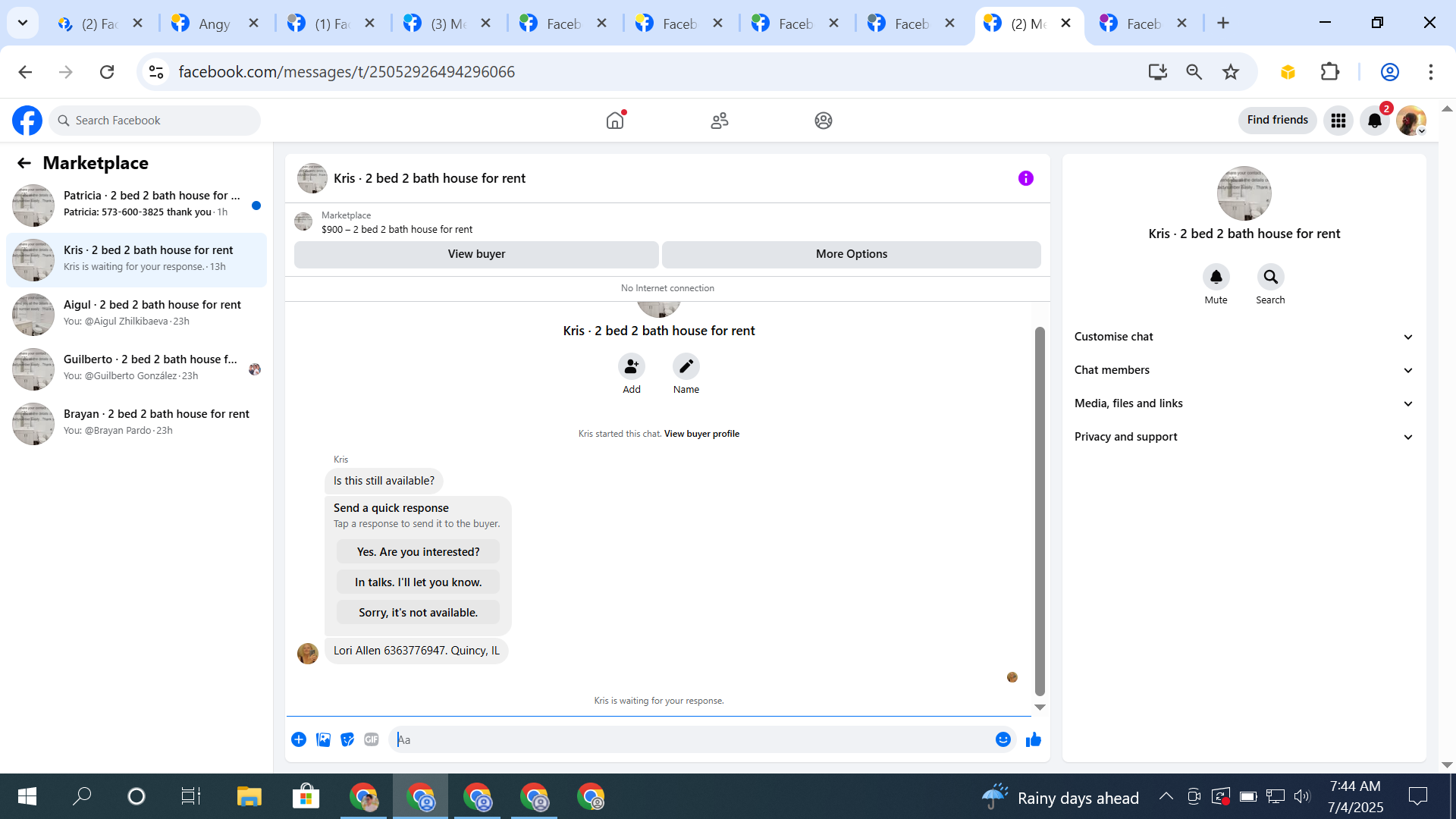Expand the Chat members section
This screenshot has width=1456, height=819.
[1244, 370]
